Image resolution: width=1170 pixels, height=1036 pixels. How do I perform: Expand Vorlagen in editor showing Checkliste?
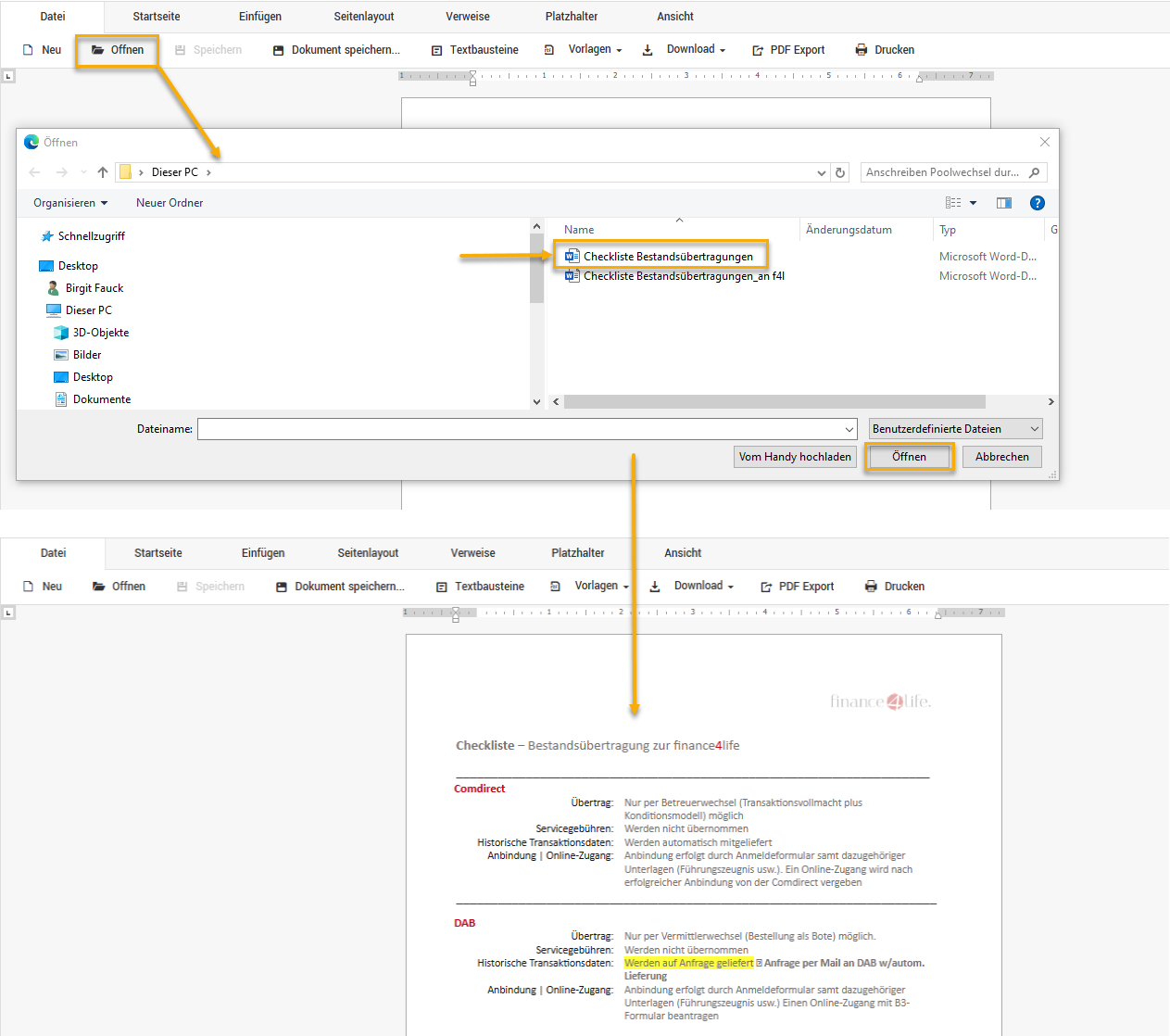point(589,587)
